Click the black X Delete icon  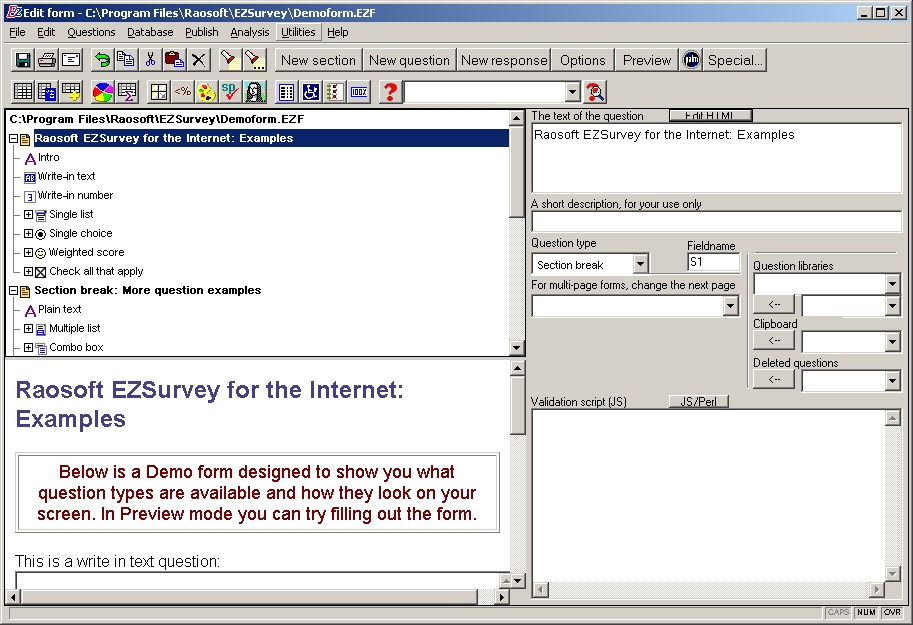coord(198,60)
